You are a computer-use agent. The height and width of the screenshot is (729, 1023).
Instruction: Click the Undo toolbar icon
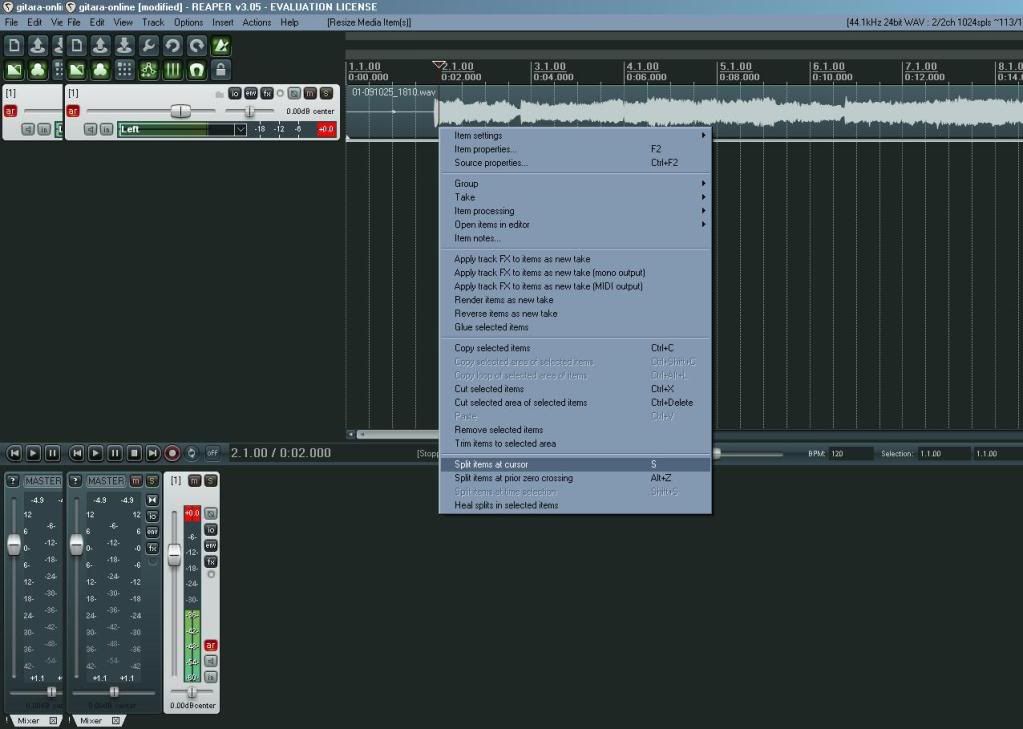click(x=172, y=45)
